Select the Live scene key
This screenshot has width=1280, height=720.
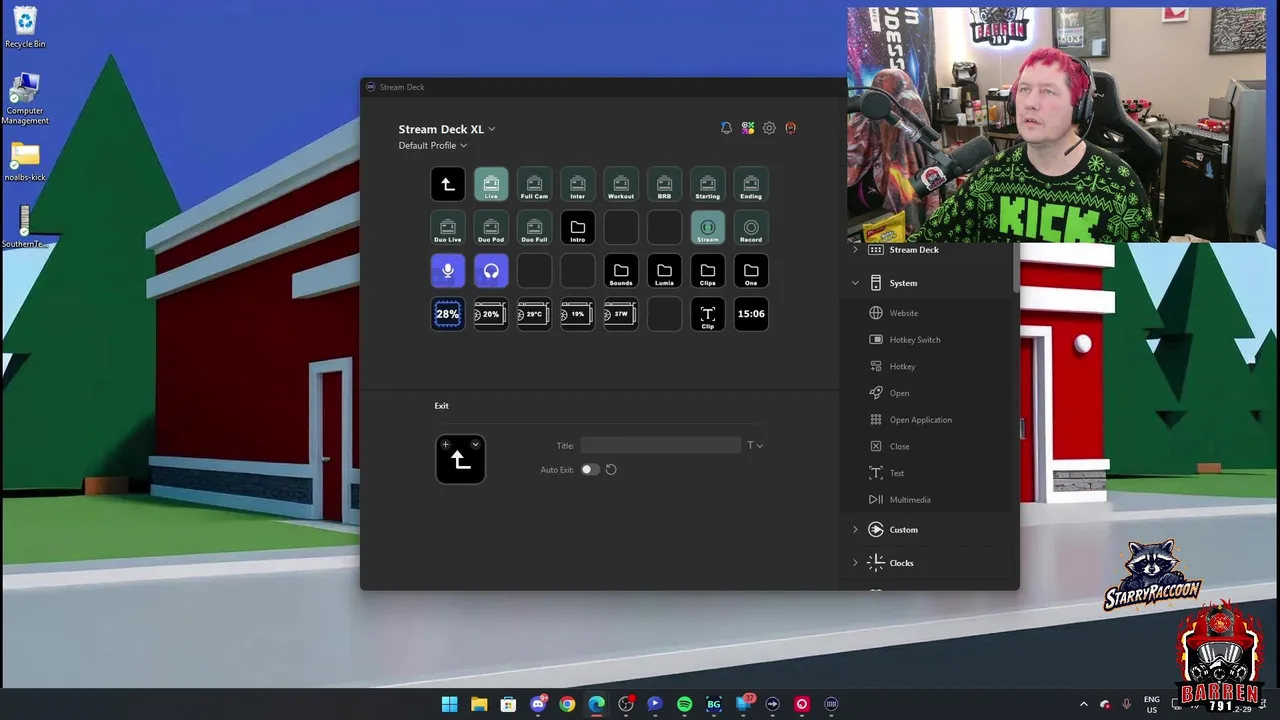click(x=491, y=184)
